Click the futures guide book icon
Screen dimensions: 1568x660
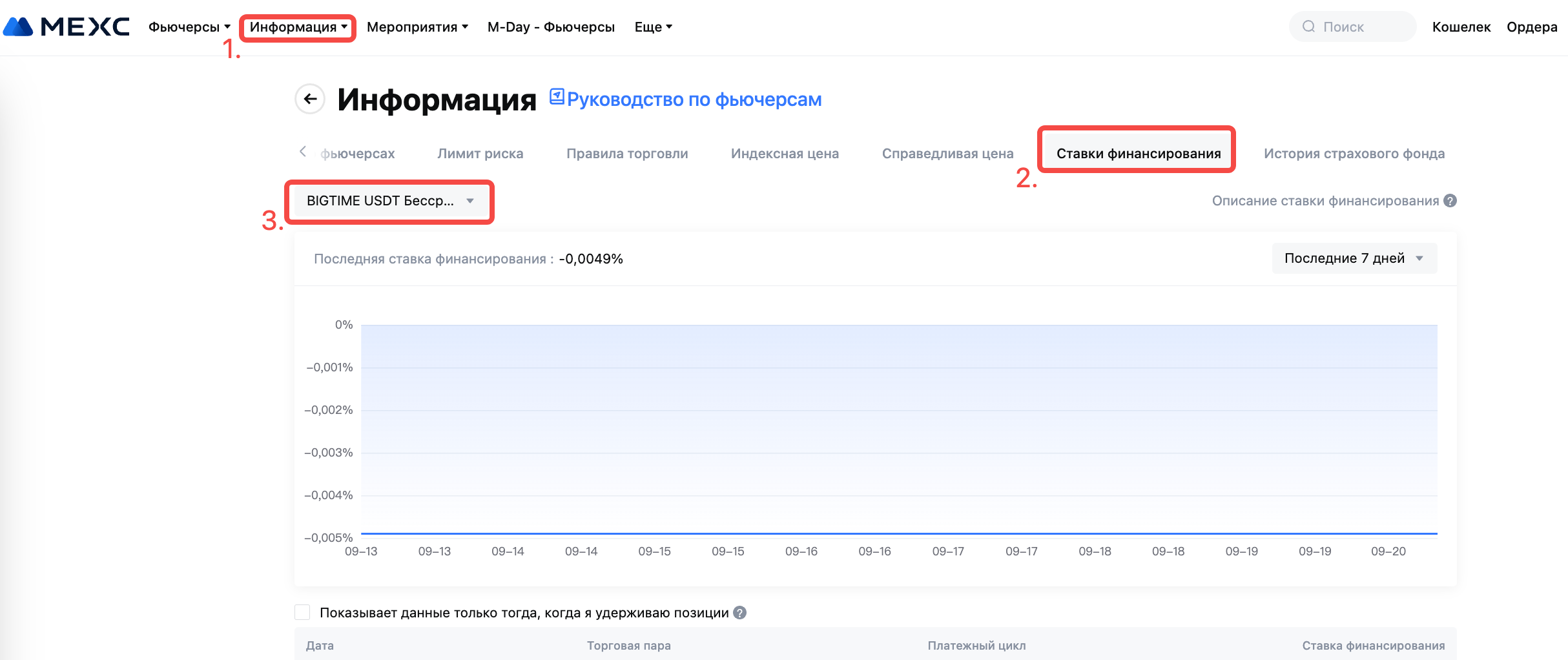(557, 97)
